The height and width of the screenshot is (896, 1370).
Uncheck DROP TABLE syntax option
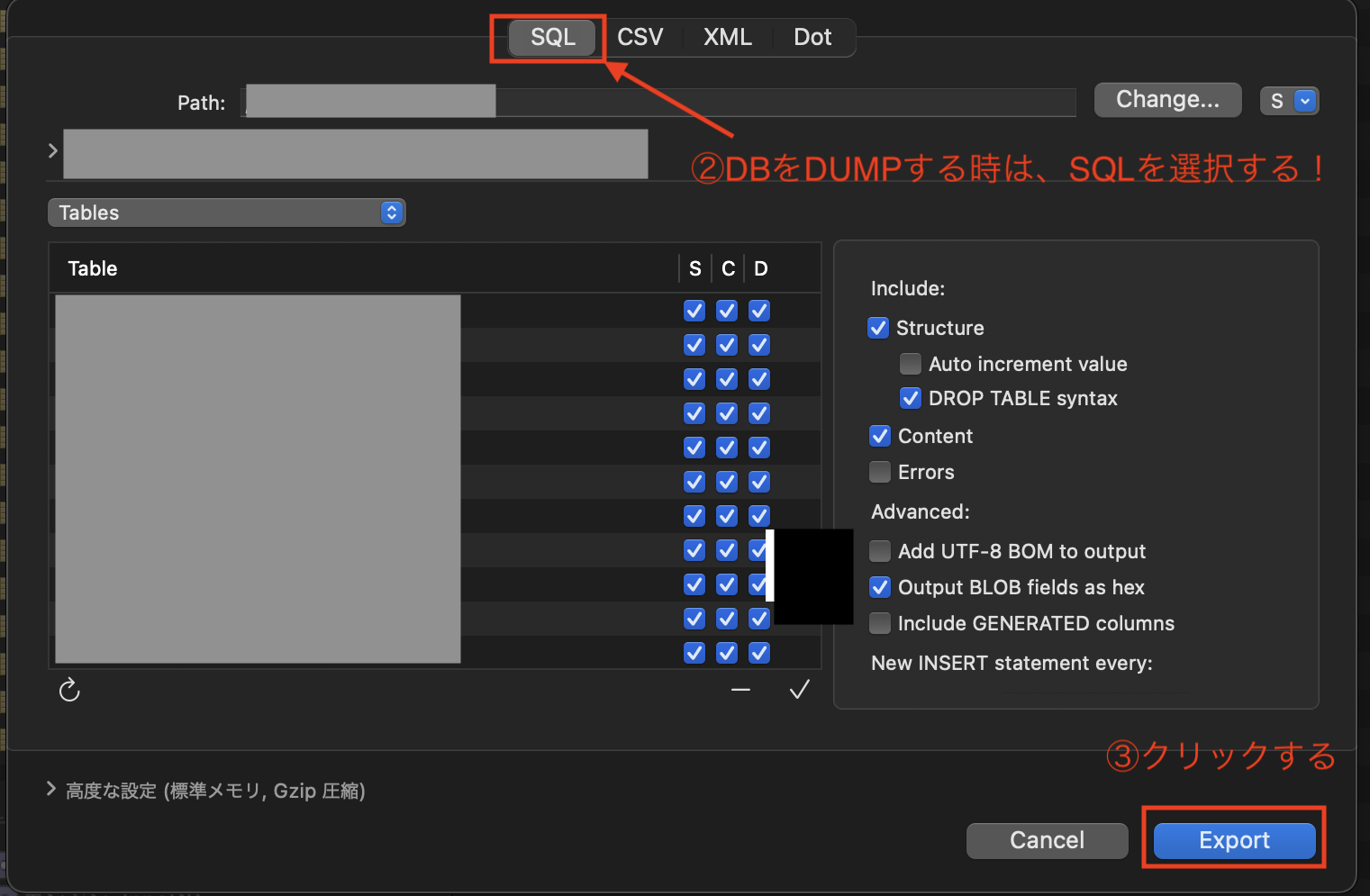pos(911,398)
